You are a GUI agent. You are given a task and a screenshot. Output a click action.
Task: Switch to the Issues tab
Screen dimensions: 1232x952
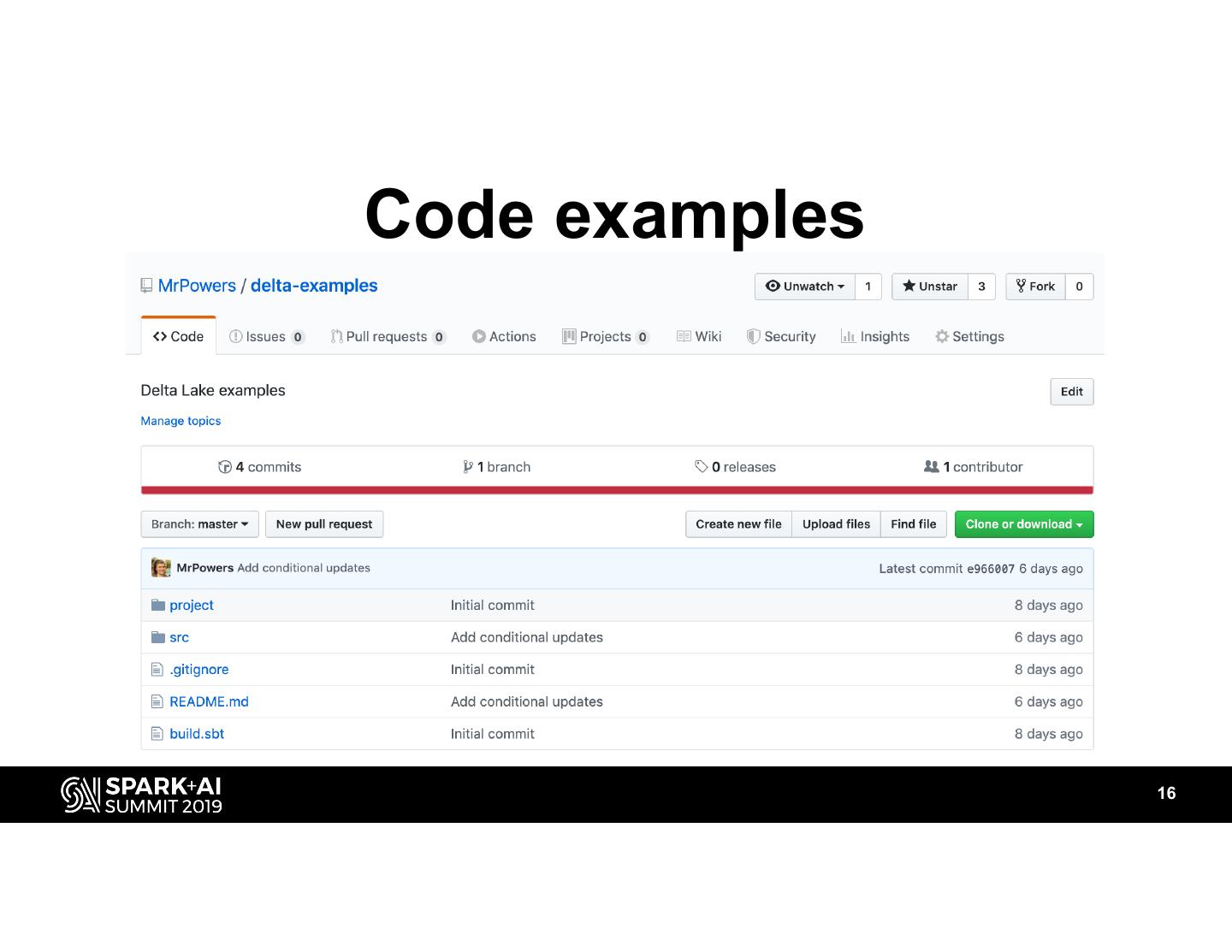266,336
